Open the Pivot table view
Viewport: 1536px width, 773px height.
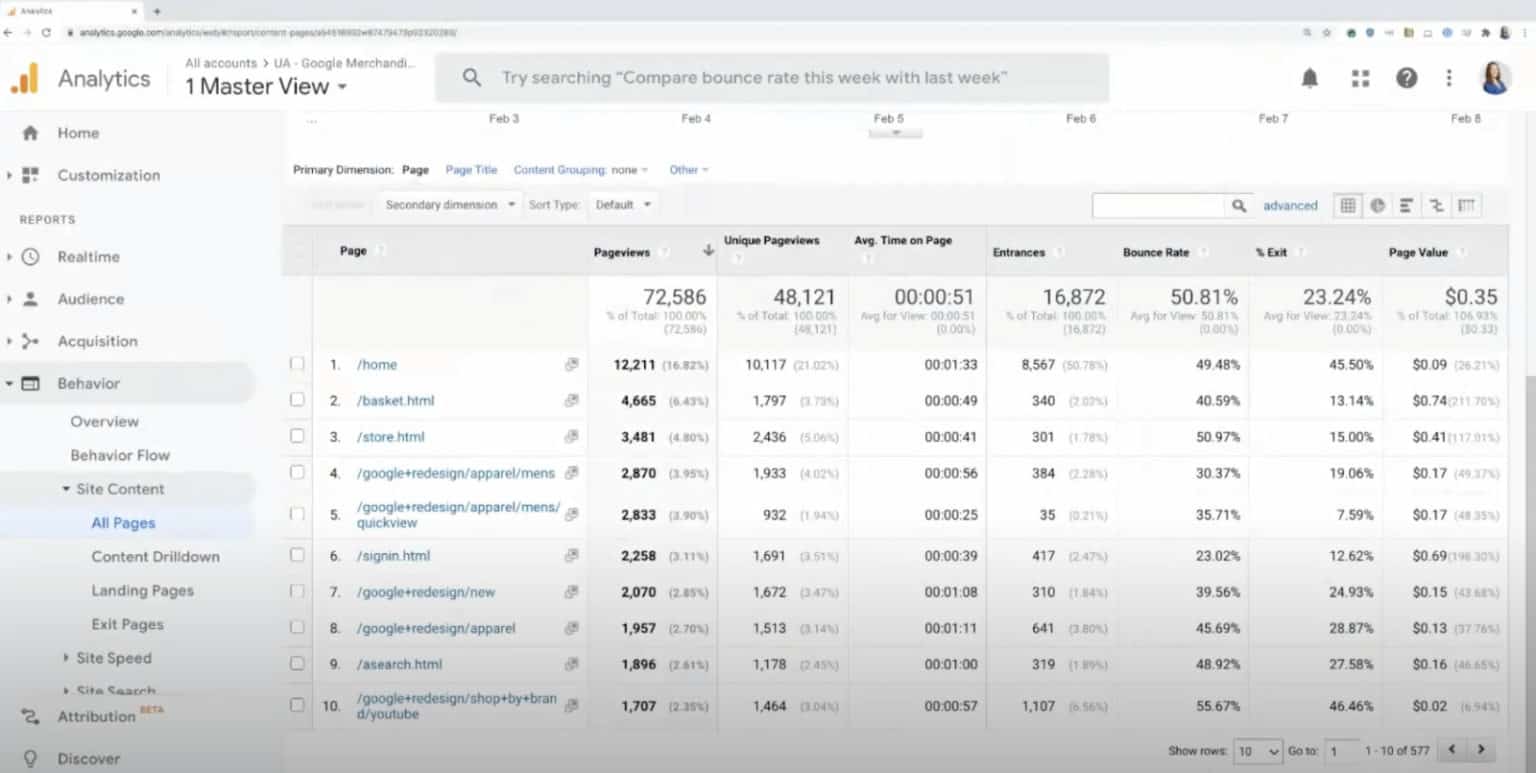click(1466, 205)
